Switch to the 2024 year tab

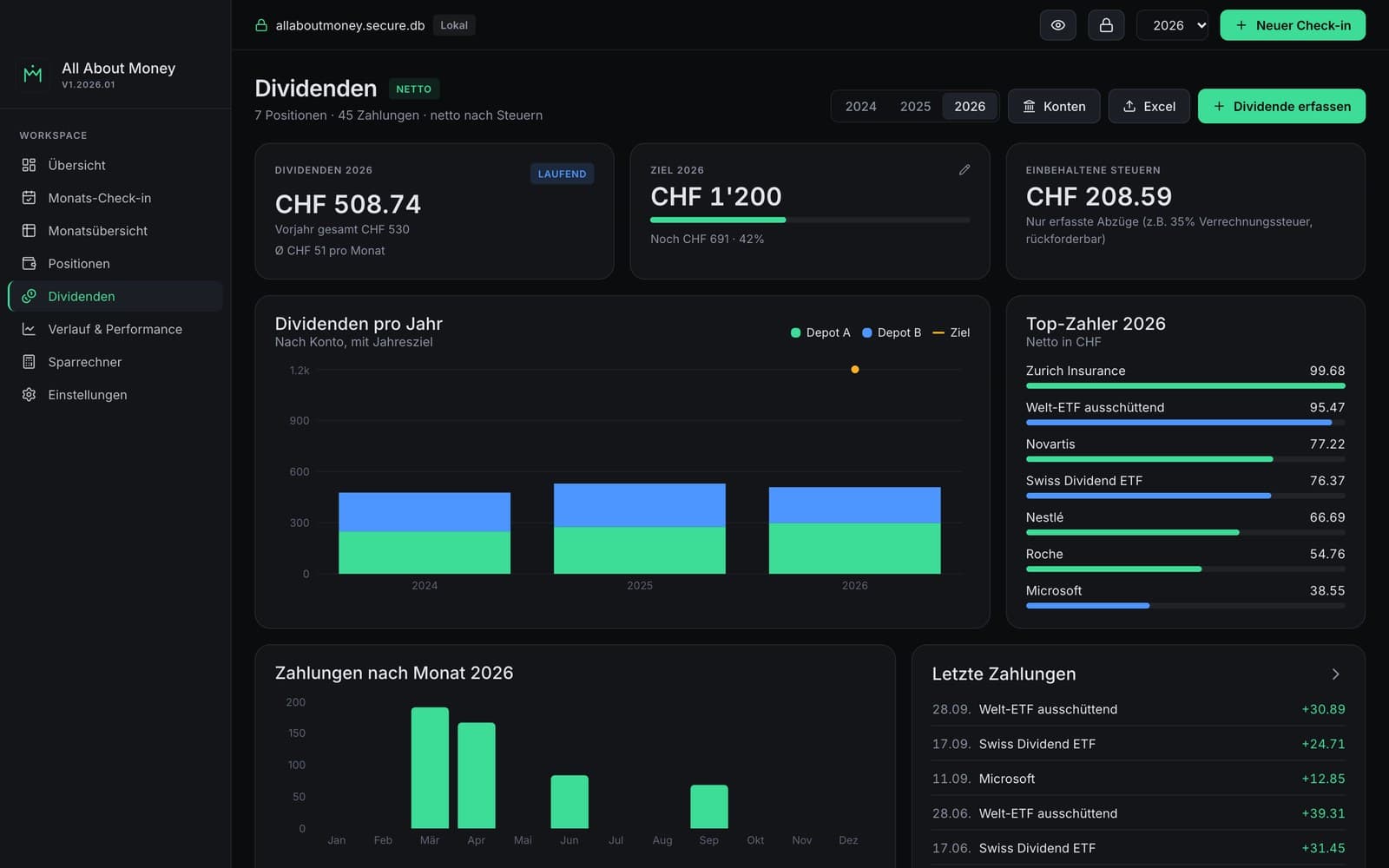point(861,106)
